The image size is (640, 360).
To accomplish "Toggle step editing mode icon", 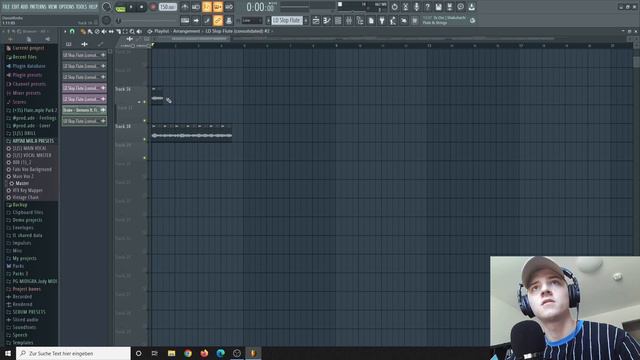I will point(207,20).
